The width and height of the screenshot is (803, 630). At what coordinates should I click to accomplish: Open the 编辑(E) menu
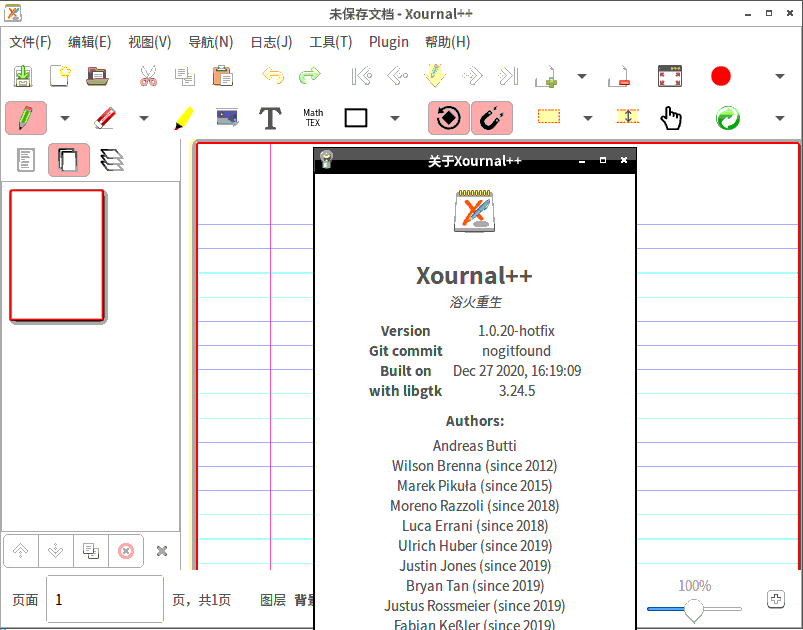pyautogui.click(x=90, y=42)
